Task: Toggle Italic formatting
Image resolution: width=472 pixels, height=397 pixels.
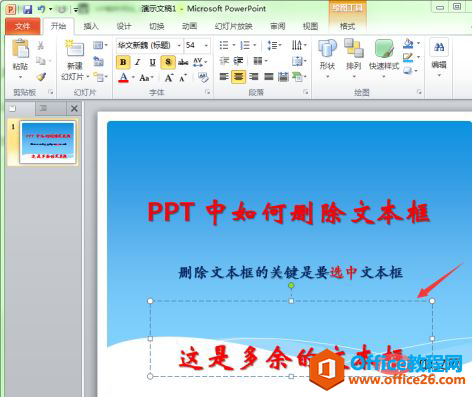Action: coord(138,62)
